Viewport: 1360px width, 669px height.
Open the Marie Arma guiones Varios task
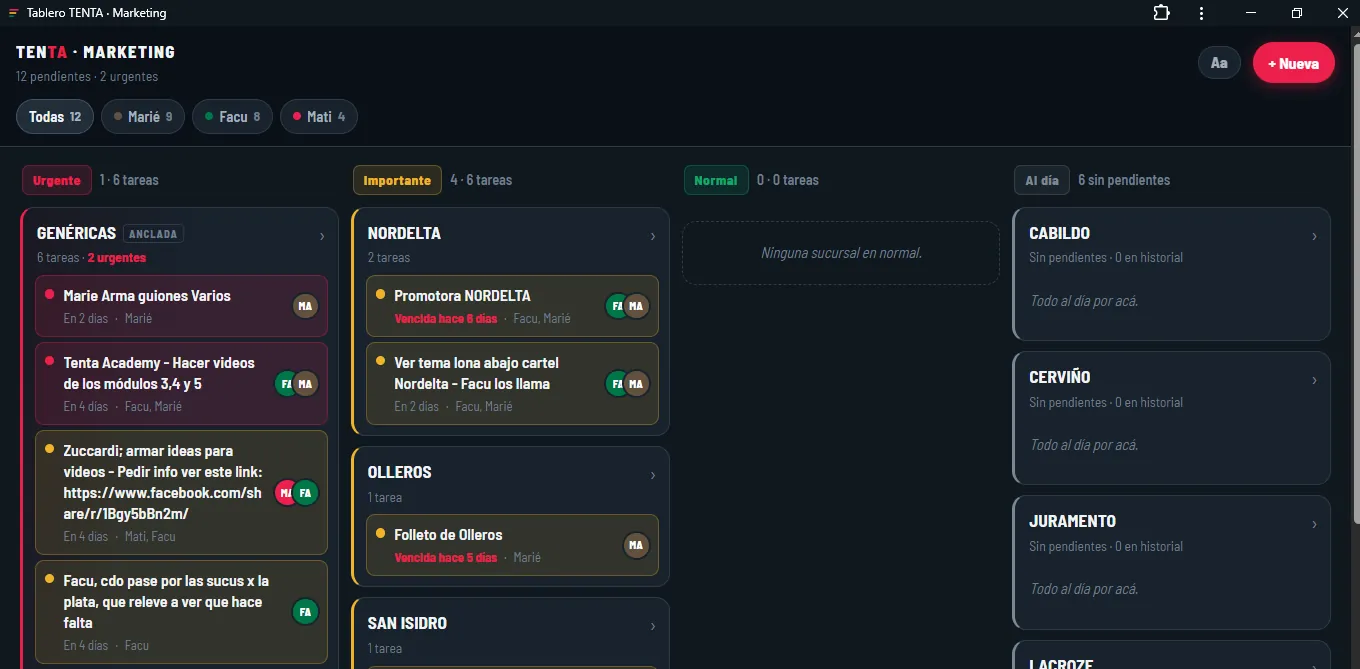[x=181, y=306]
